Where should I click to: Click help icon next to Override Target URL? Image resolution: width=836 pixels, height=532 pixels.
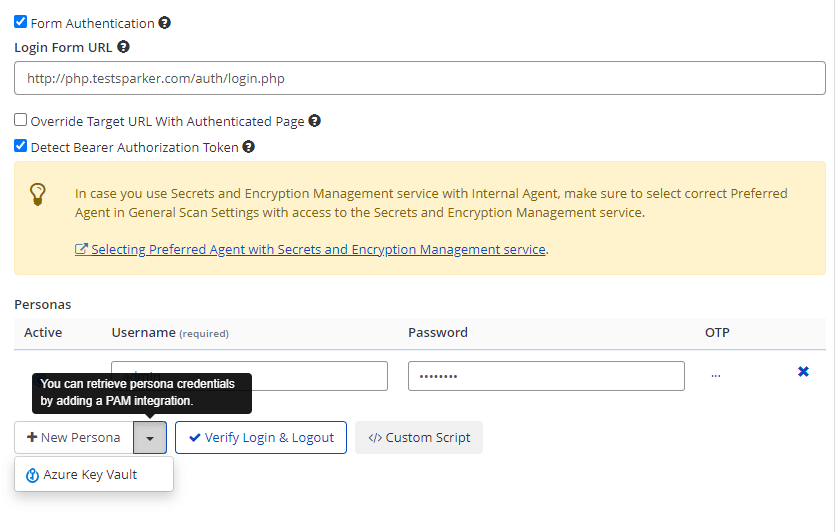(314, 121)
